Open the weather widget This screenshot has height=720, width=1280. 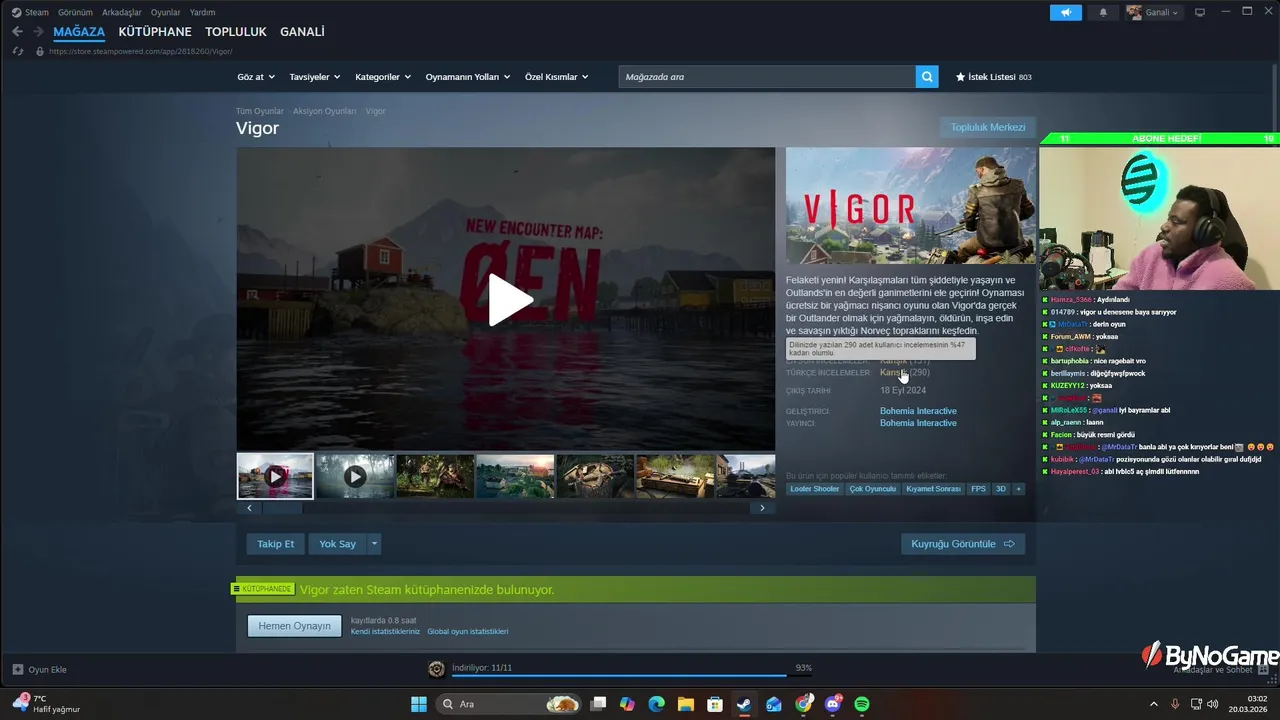(45, 704)
